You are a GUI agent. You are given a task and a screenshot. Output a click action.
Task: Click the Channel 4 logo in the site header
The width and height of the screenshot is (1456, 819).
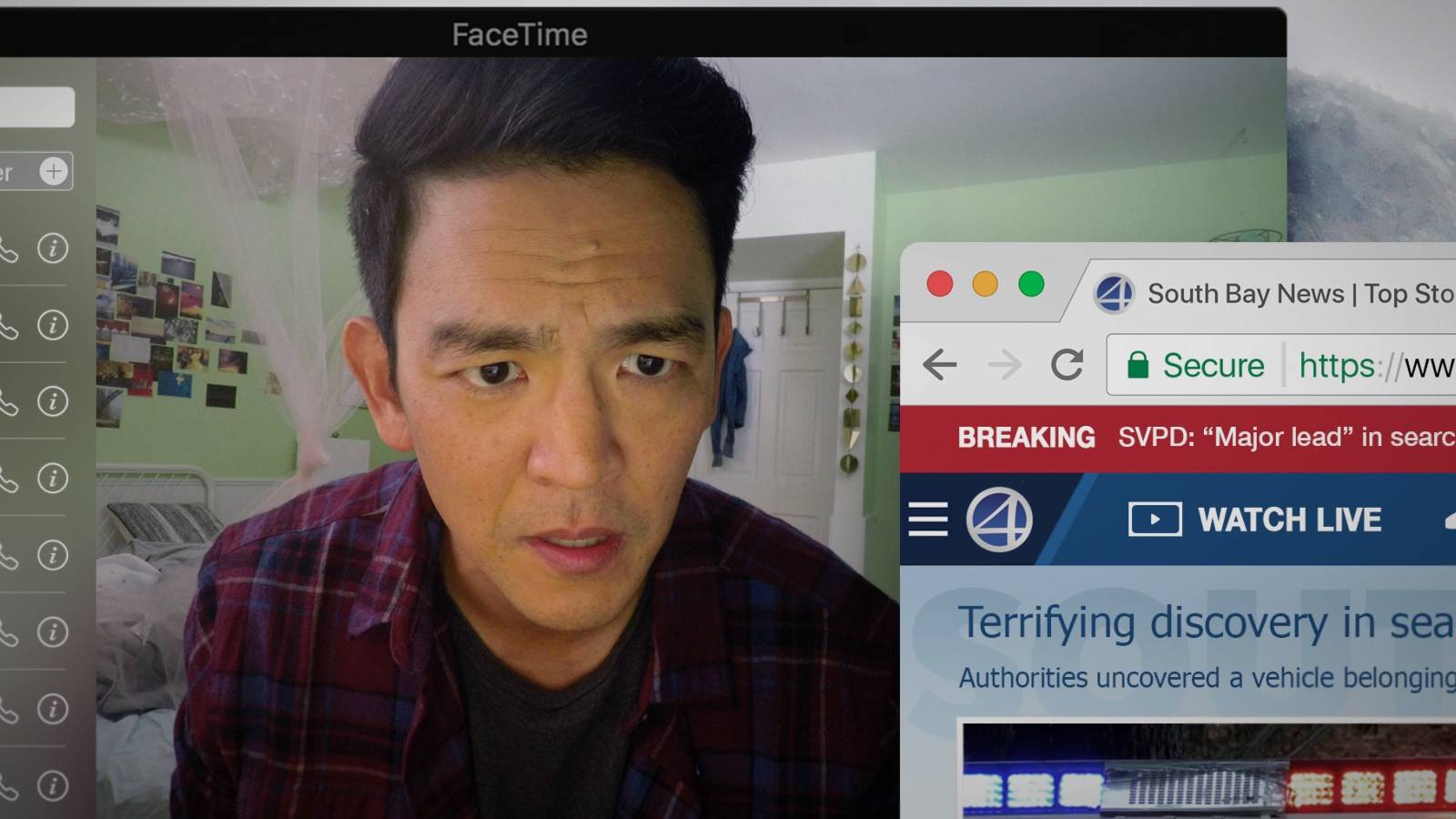click(998, 520)
